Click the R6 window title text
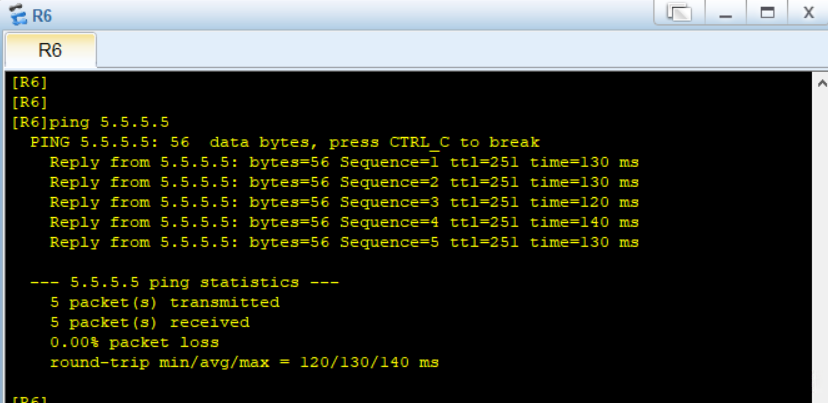 pos(42,16)
